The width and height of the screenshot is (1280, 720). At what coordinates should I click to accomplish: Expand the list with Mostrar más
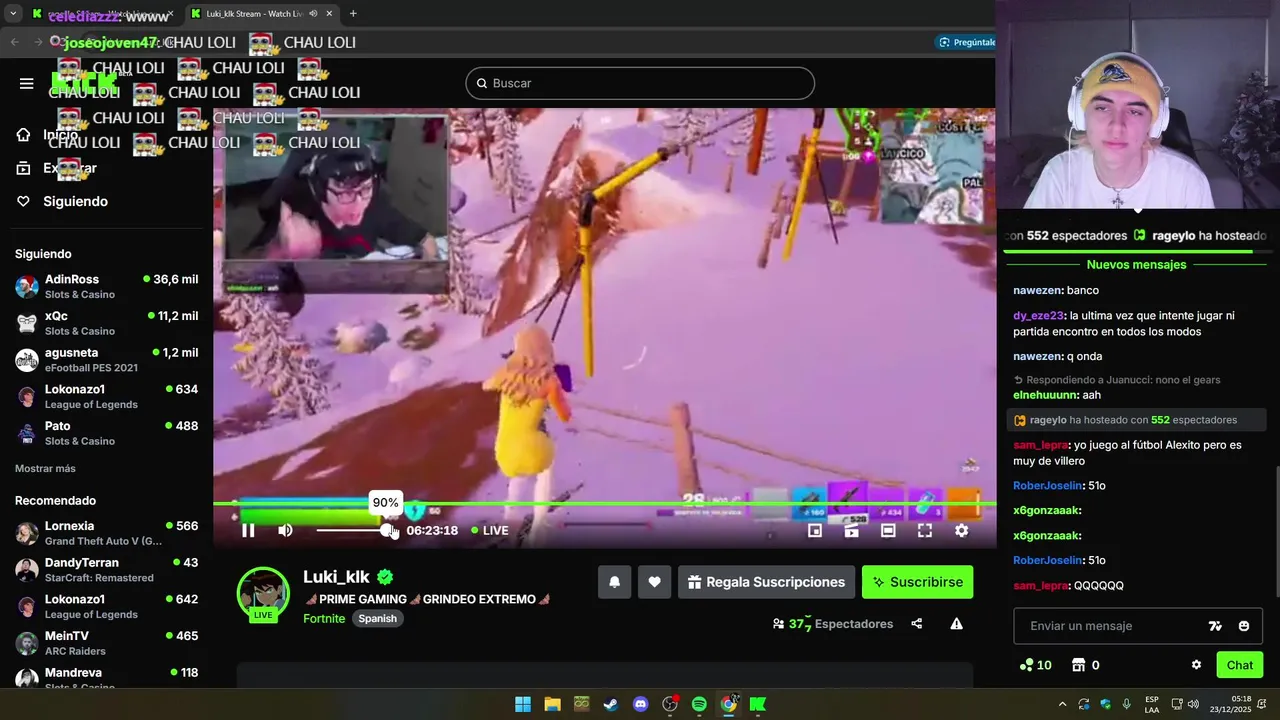click(45, 468)
